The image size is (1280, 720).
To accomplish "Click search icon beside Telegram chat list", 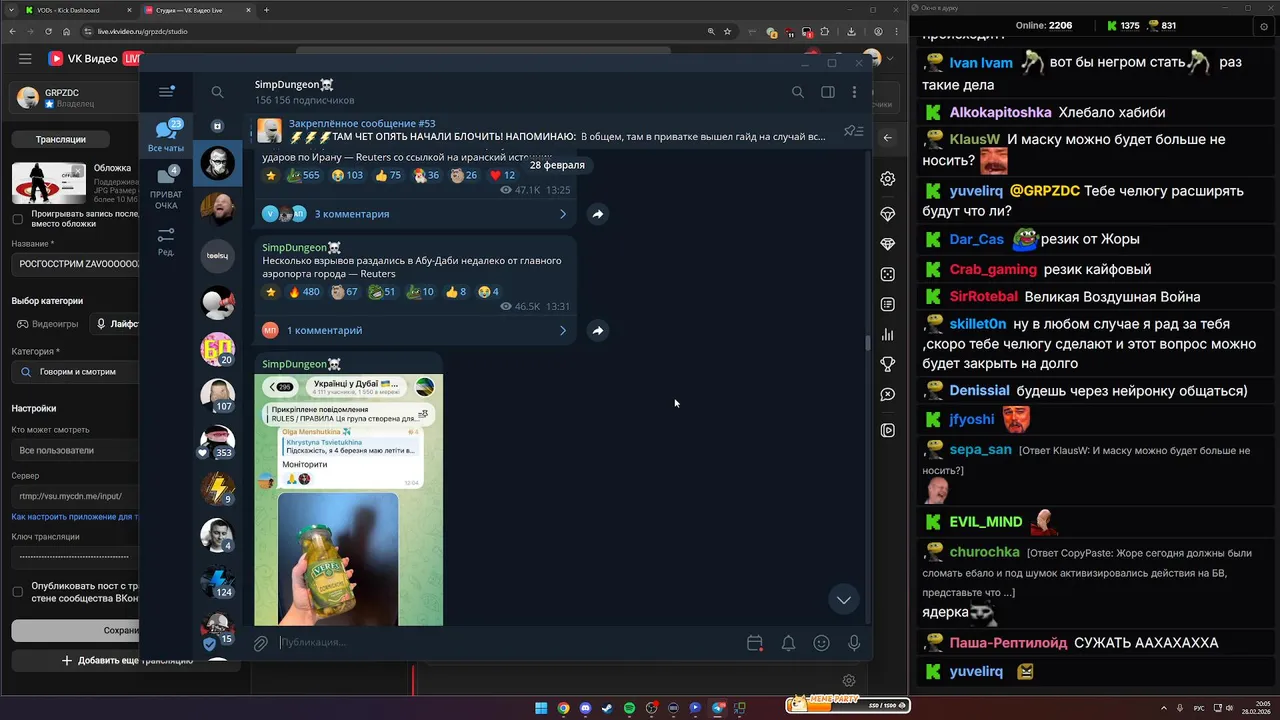I will click(x=217, y=92).
